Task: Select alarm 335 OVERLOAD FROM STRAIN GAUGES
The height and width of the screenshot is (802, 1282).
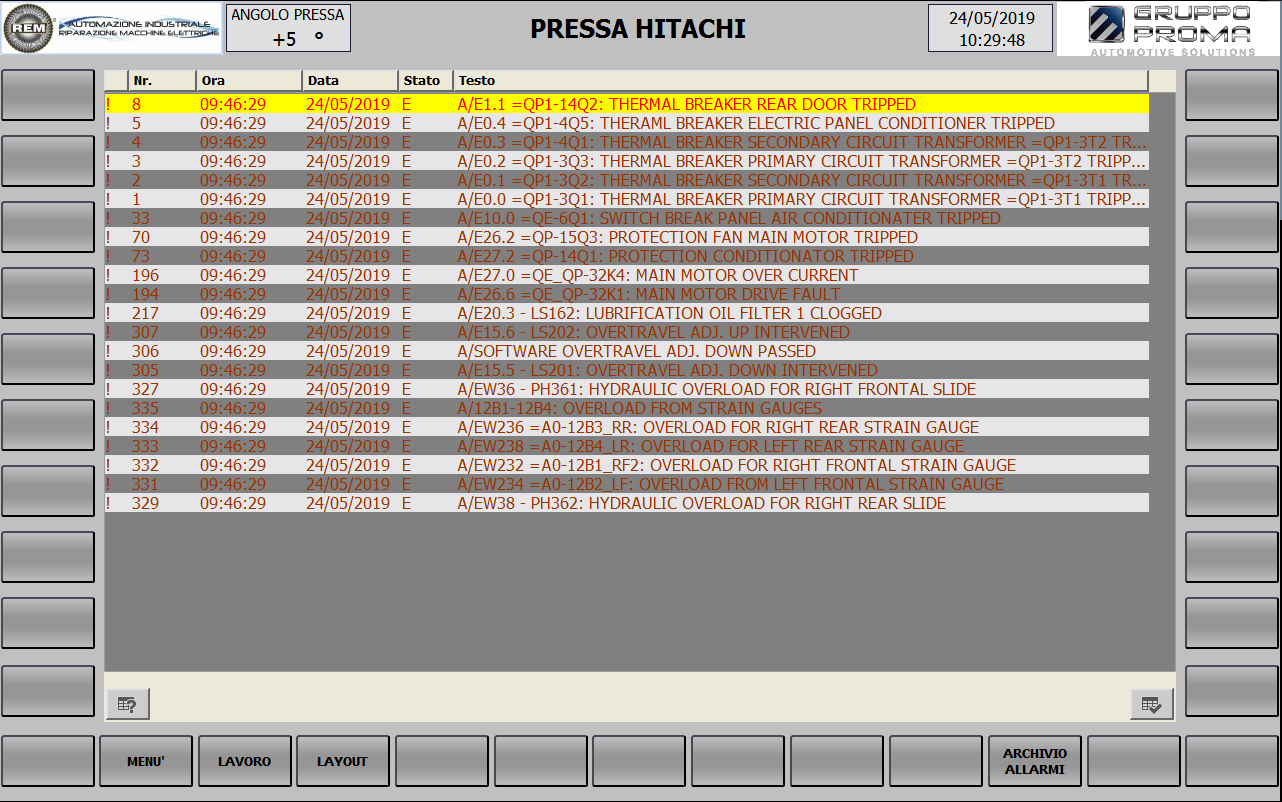Action: coord(626,408)
